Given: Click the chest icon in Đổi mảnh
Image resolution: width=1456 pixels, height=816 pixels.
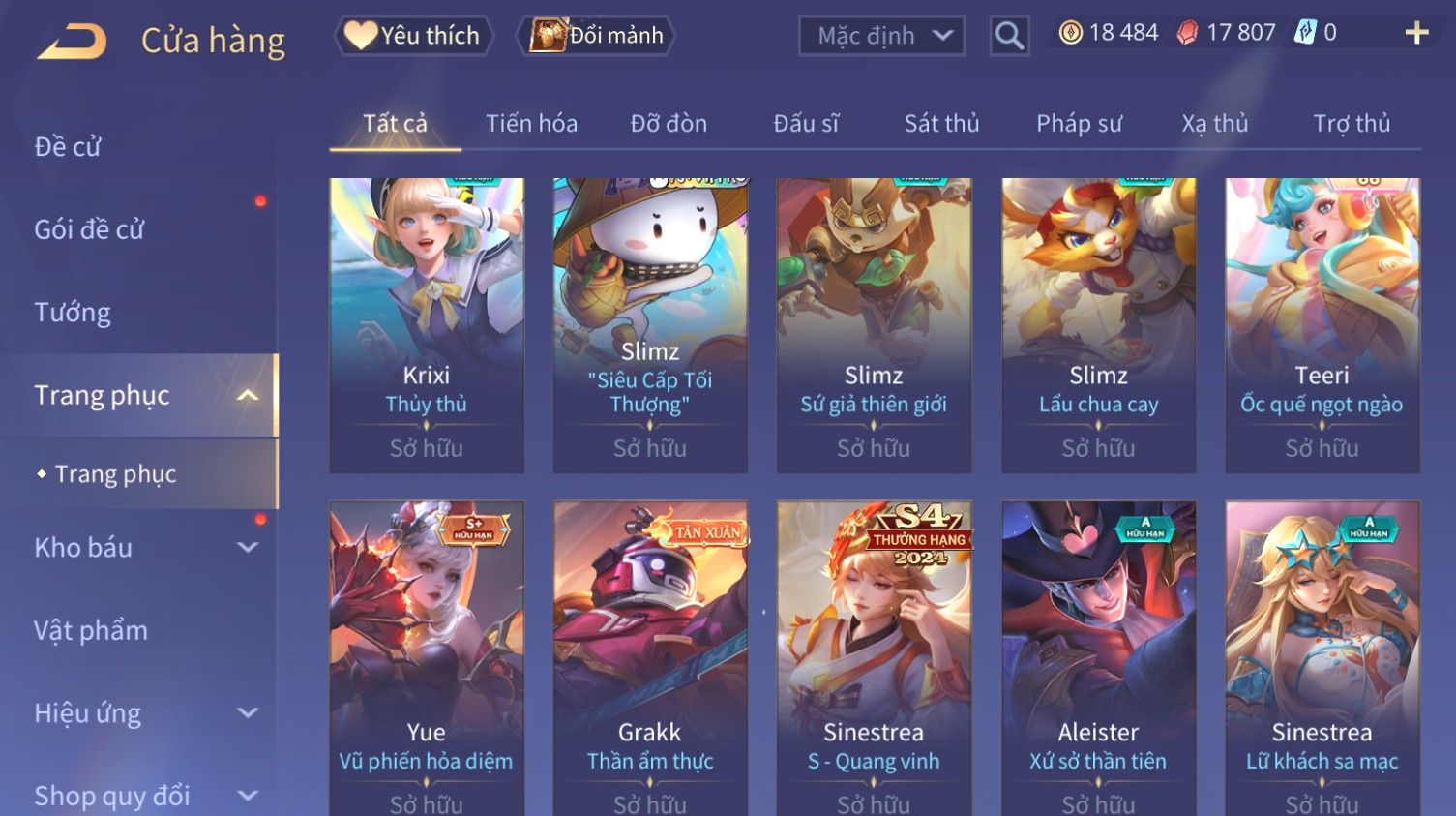Looking at the screenshot, I should (x=548, y=36).
